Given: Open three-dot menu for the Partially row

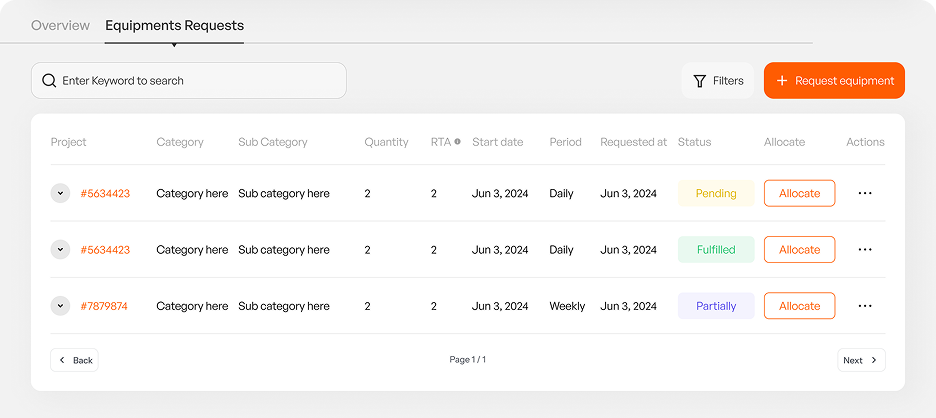Looking at the screenshot, I should click(865, 306).
